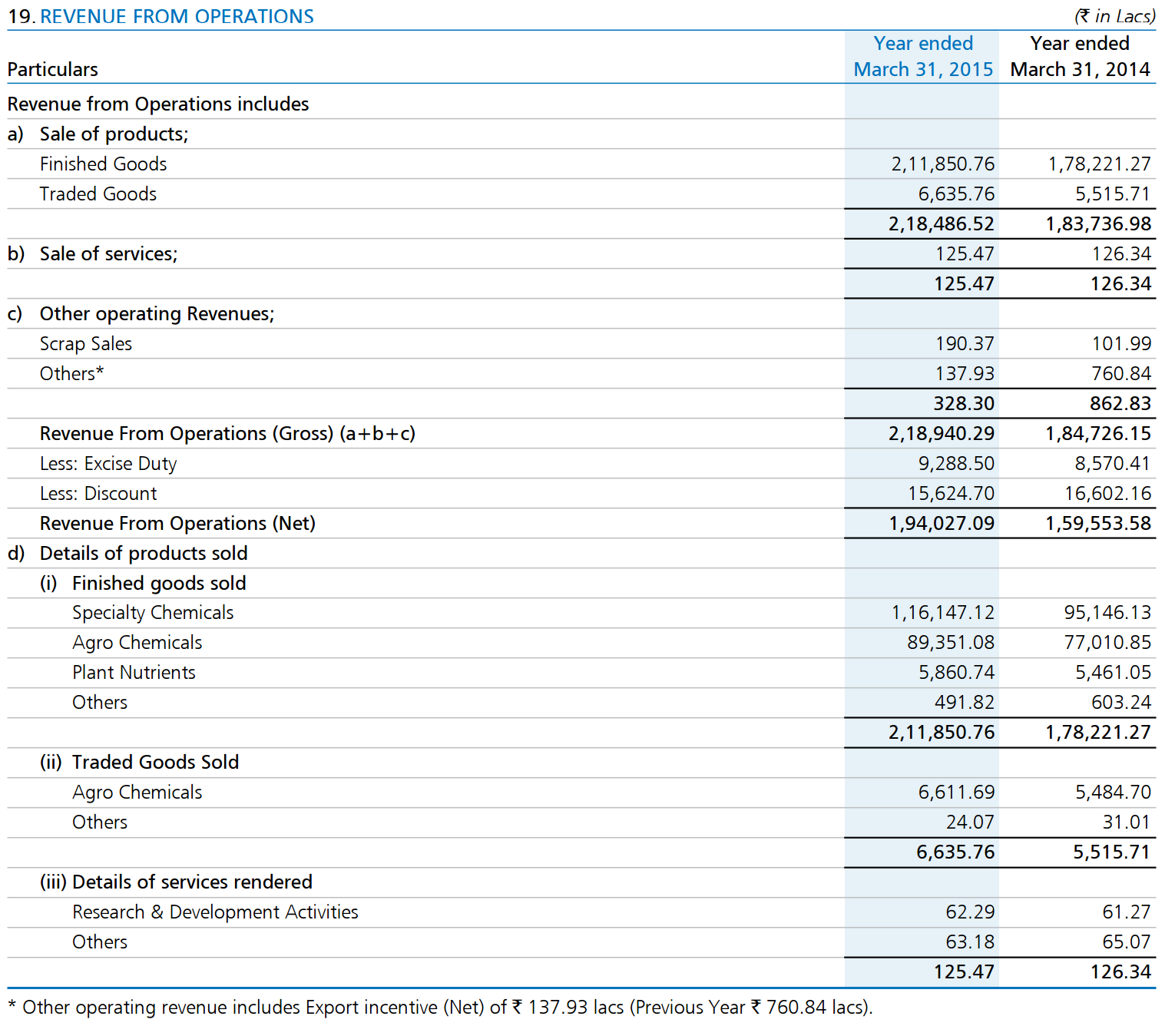Select 'Details of services rendered' label

point(192,882)
